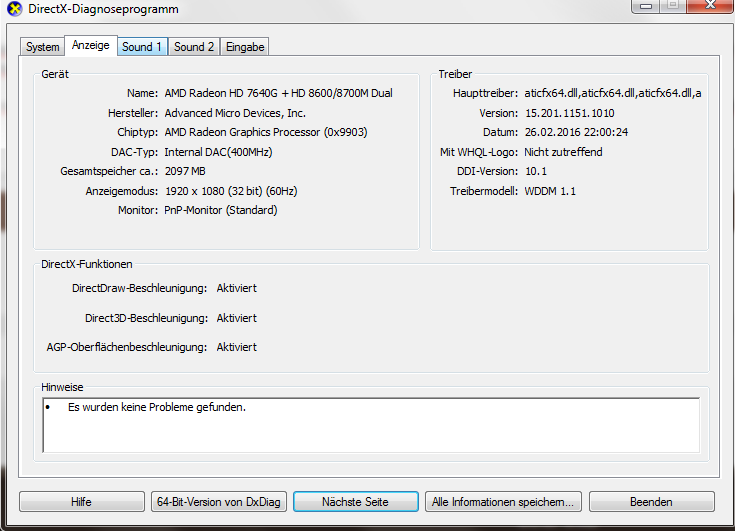
Task: Click the Haupttreiber aticfx64.dll text
Action: [612, 93]
